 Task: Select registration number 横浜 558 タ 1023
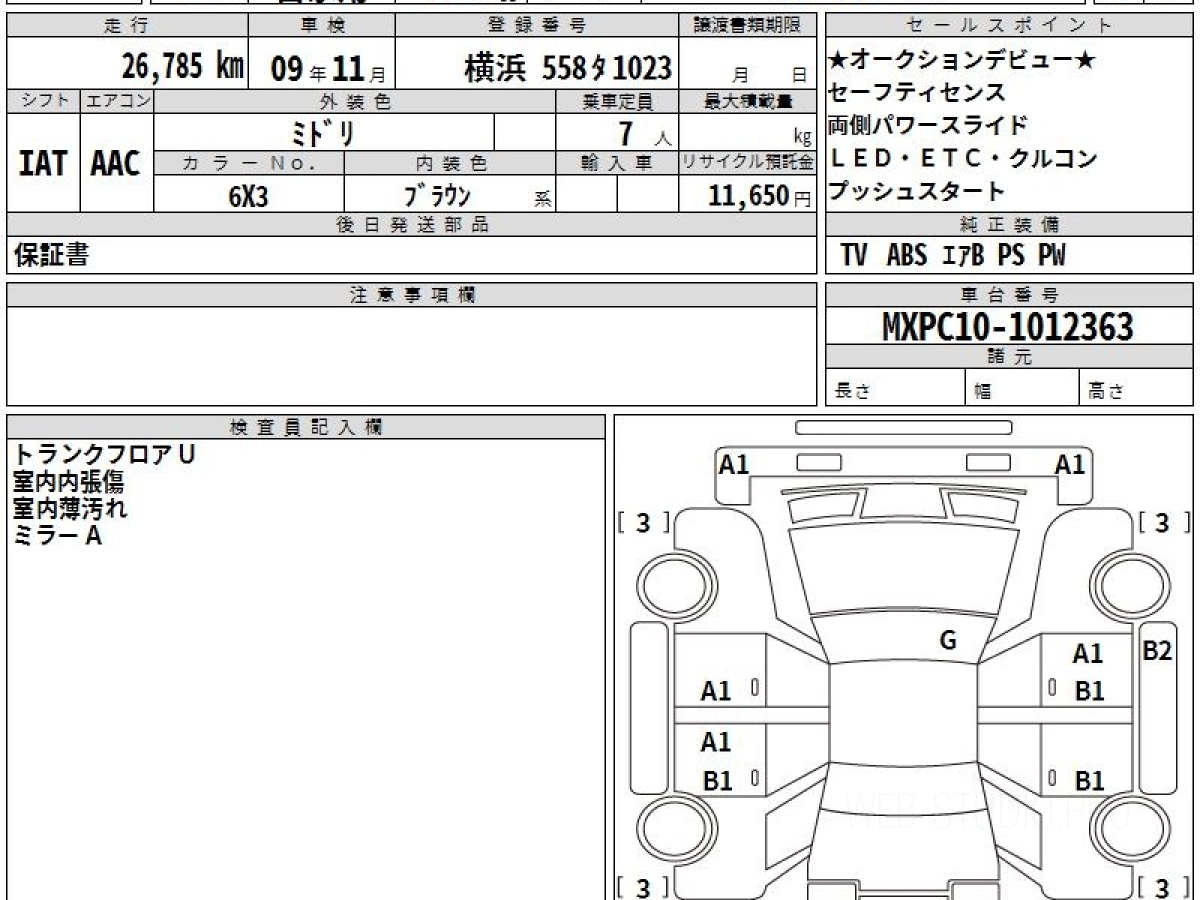tap(567, 68)
